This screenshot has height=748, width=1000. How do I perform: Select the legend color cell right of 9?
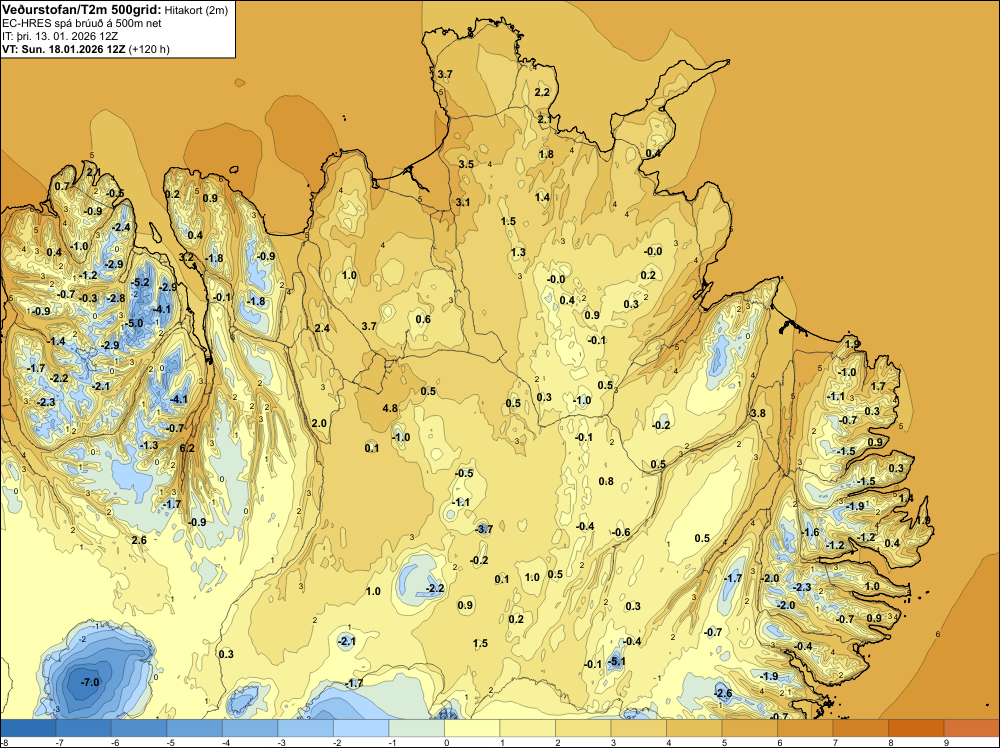click(x=971, y=728)
